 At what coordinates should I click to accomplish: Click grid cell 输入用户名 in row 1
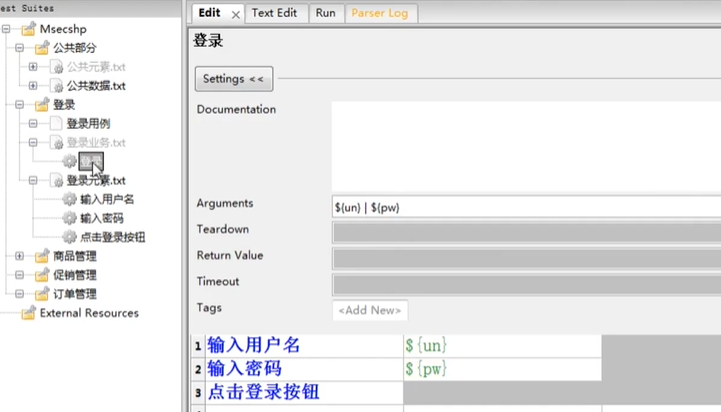[304, 346]
